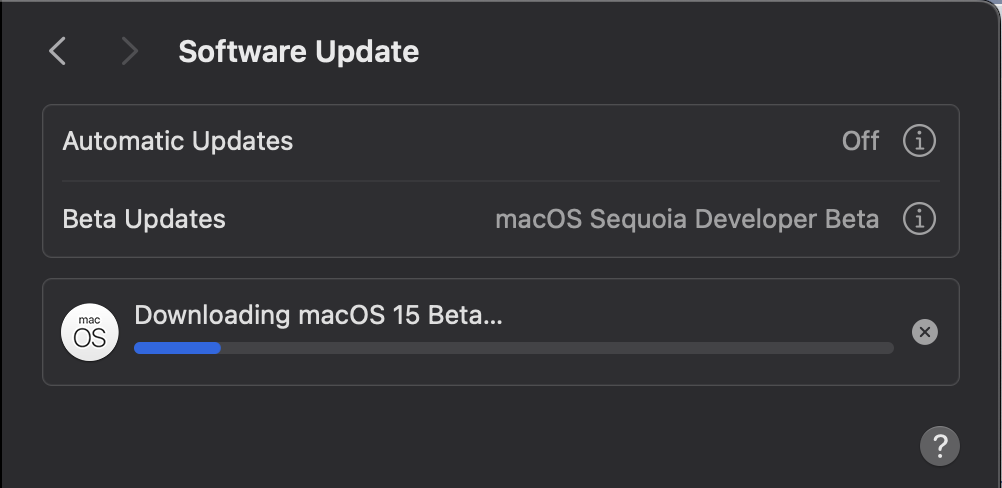Click Downloading macOS 15 Beta text
1002x488 pixels.
coord(318,315)
